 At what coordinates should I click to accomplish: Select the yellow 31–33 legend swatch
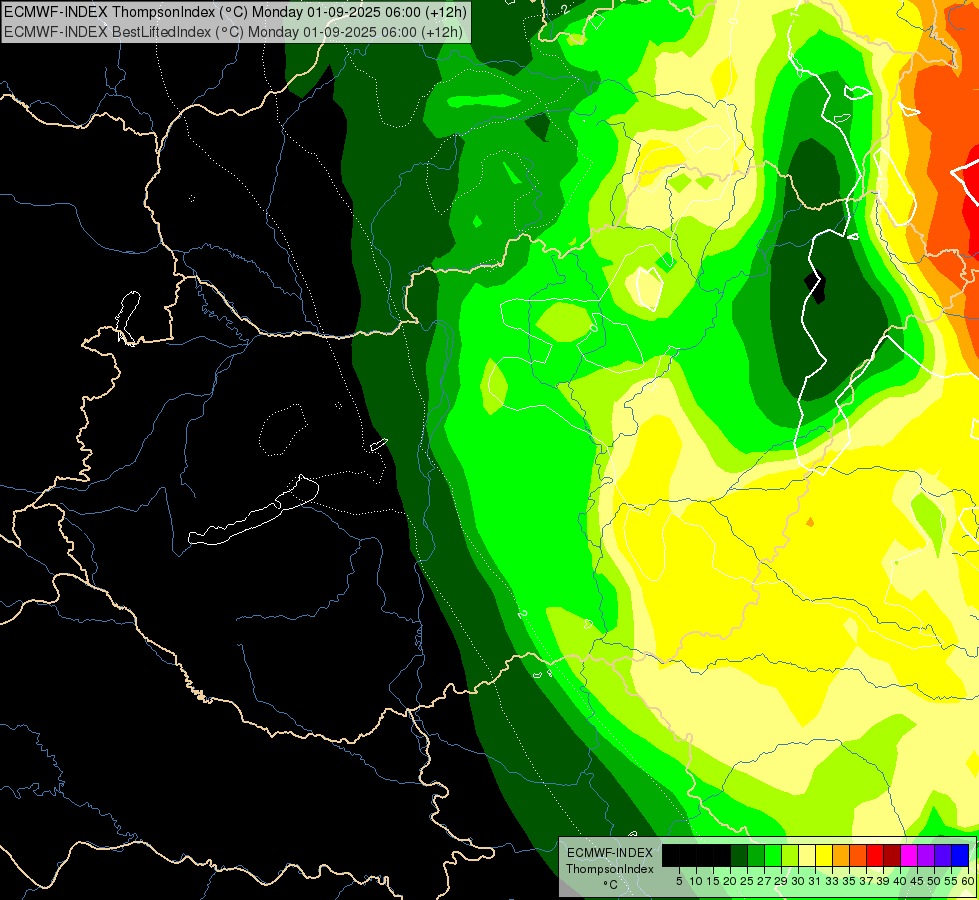(x=824, y=855)
